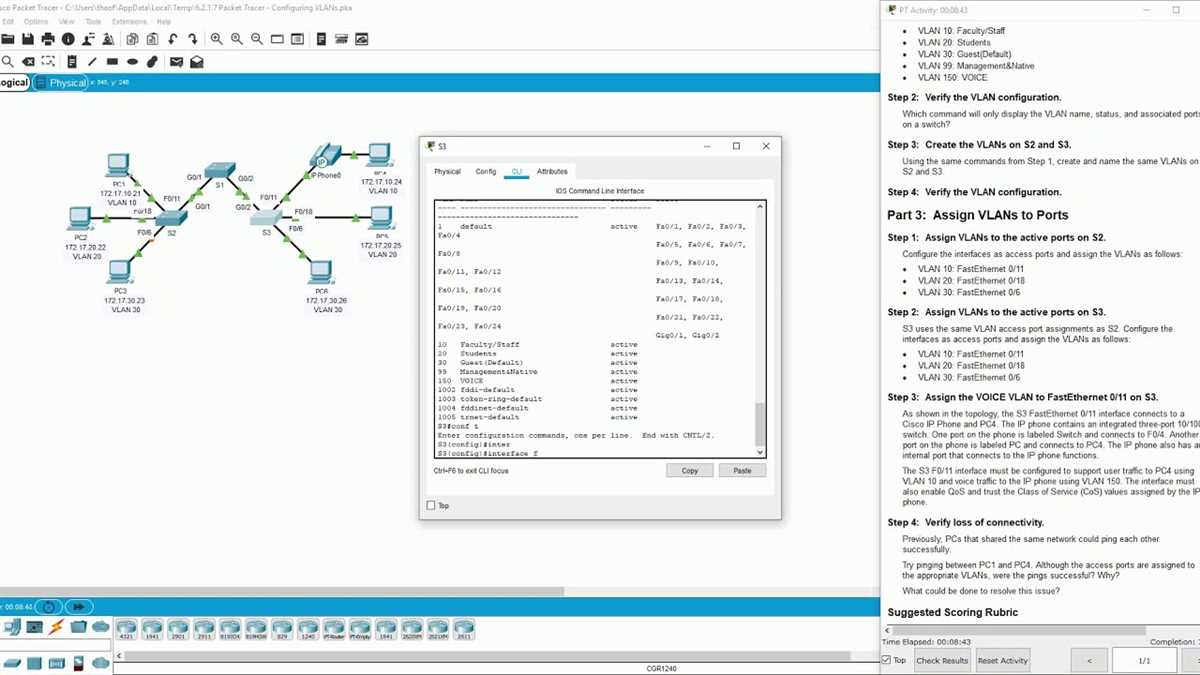The width and height of the screenshot is (1200, 675).
Task: Select the Inspect magnifier tool
Action: point(7,62)
